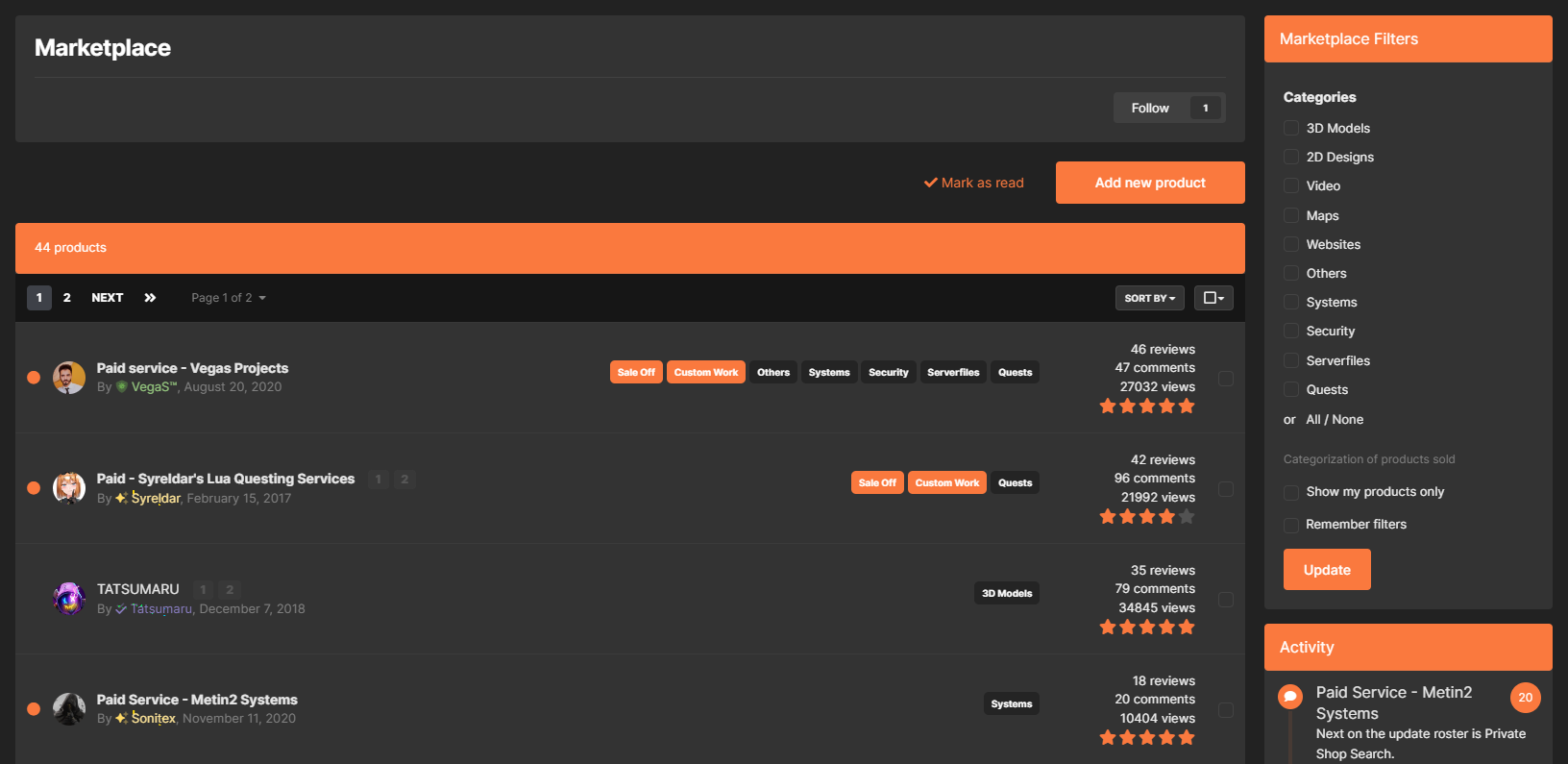Open the 20 replies badge in Activity
This screenshot has height=764, width=1568.
(x=1526, y=698)
